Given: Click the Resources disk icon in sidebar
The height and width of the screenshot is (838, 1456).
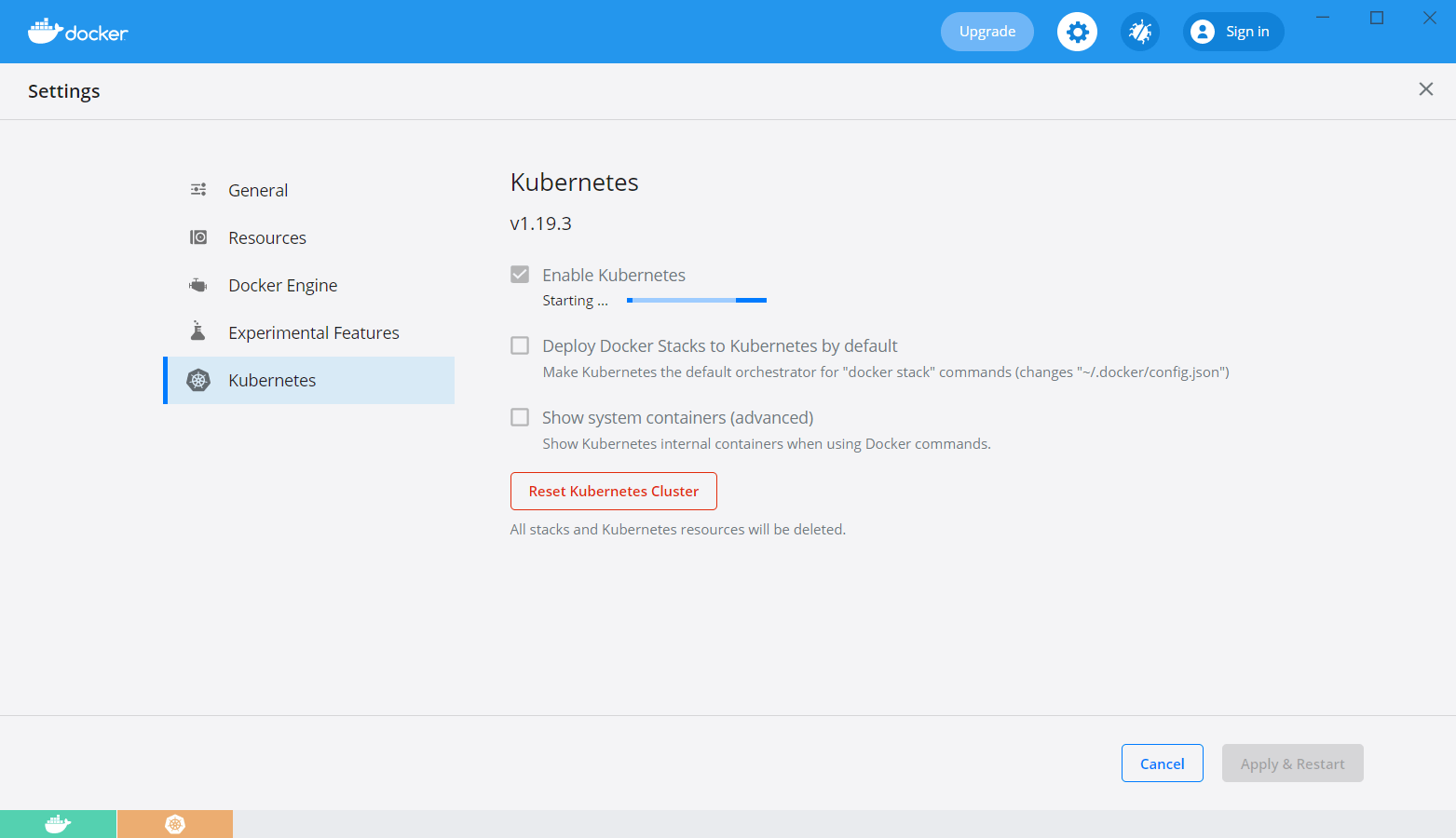Looking at the screenshot, I should (x=198, y=237).
